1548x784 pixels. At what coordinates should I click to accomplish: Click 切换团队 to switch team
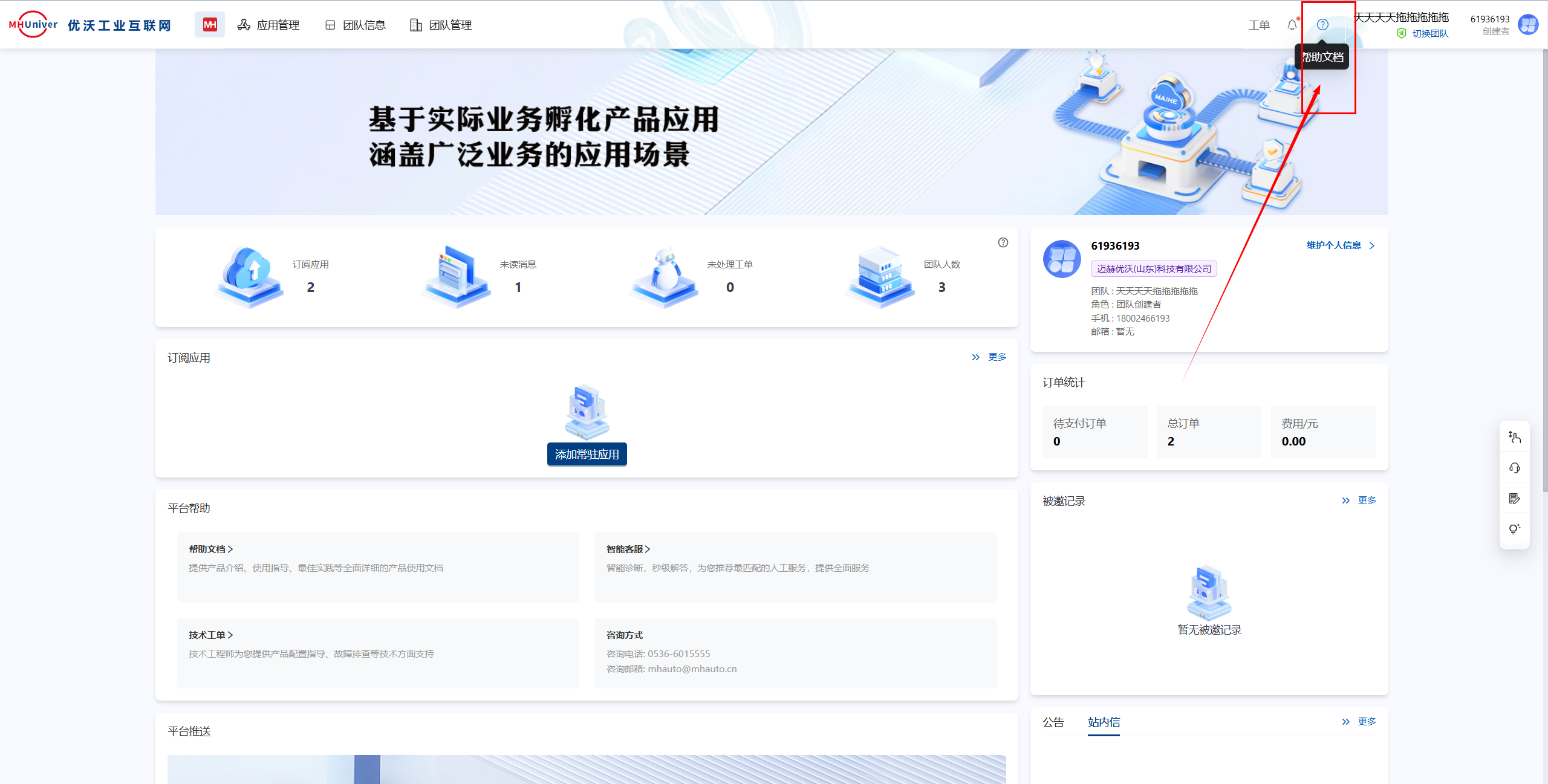[1429, 34]
